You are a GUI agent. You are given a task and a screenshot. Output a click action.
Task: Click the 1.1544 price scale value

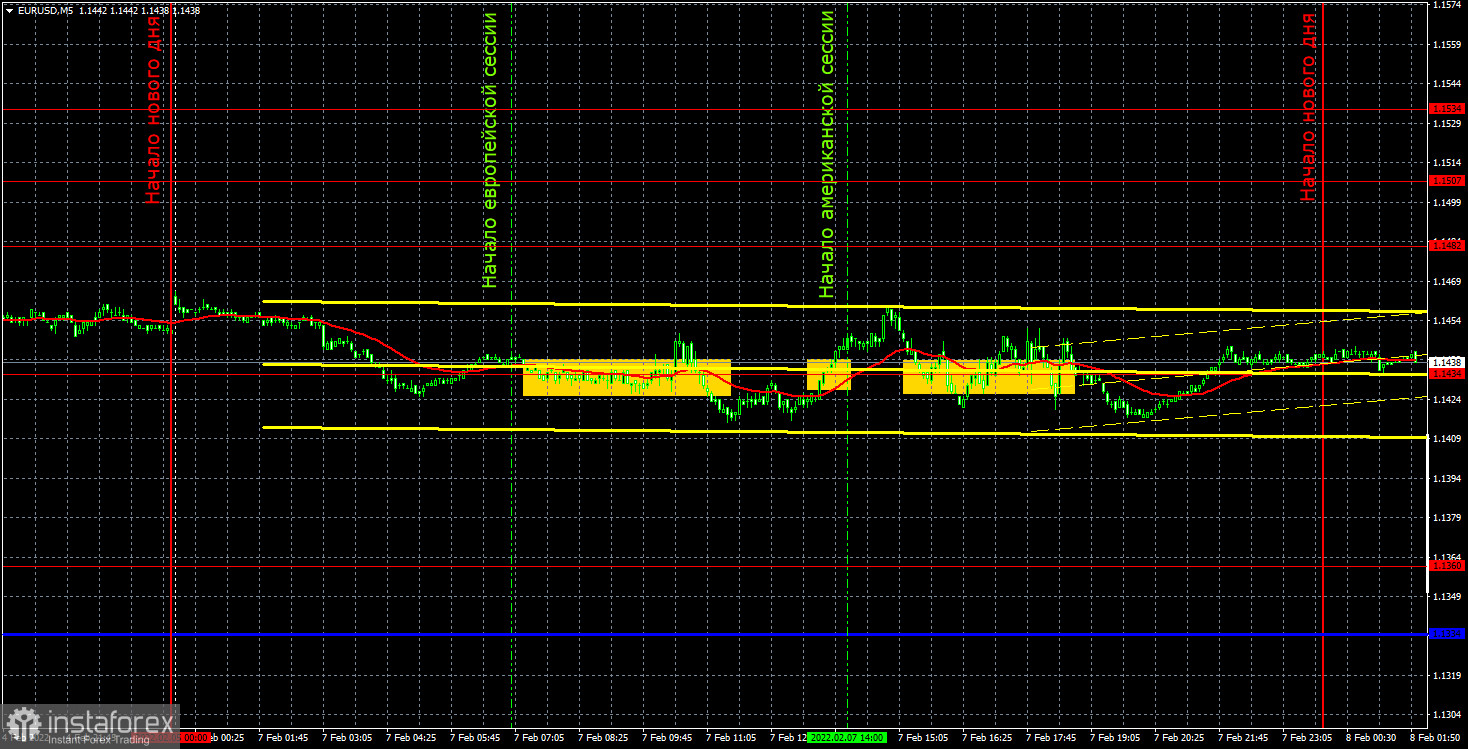(x=1447, y=84)
